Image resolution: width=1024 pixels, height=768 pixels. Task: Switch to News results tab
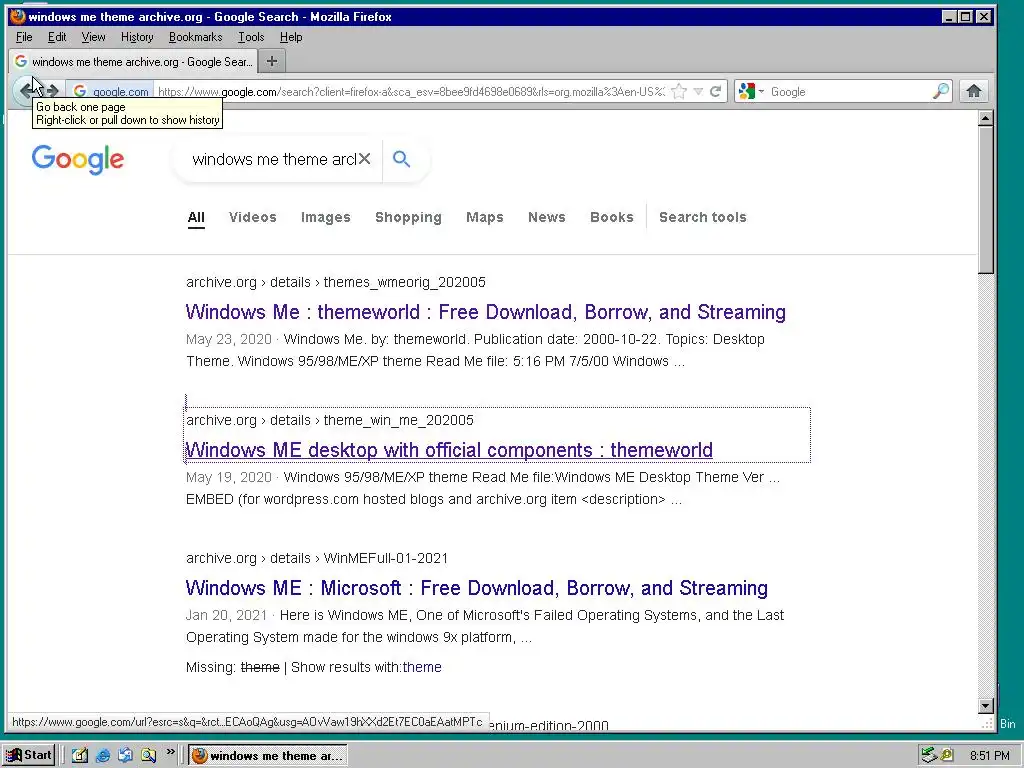547,217
